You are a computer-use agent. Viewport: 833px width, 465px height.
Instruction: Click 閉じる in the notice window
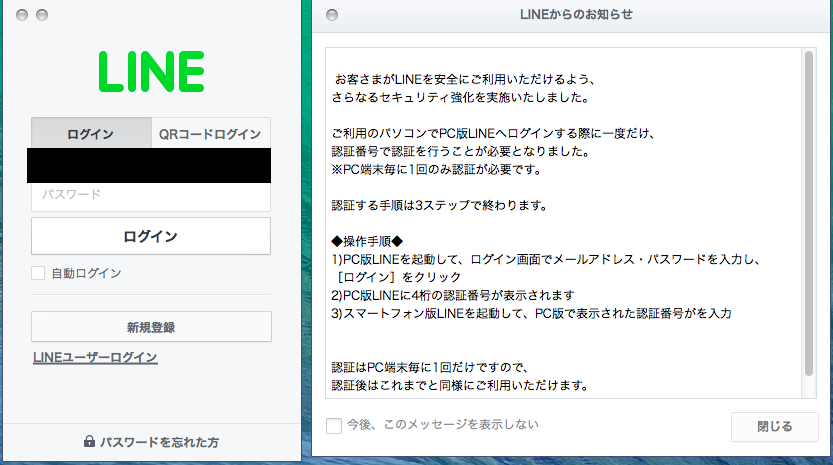coord(775,427)
